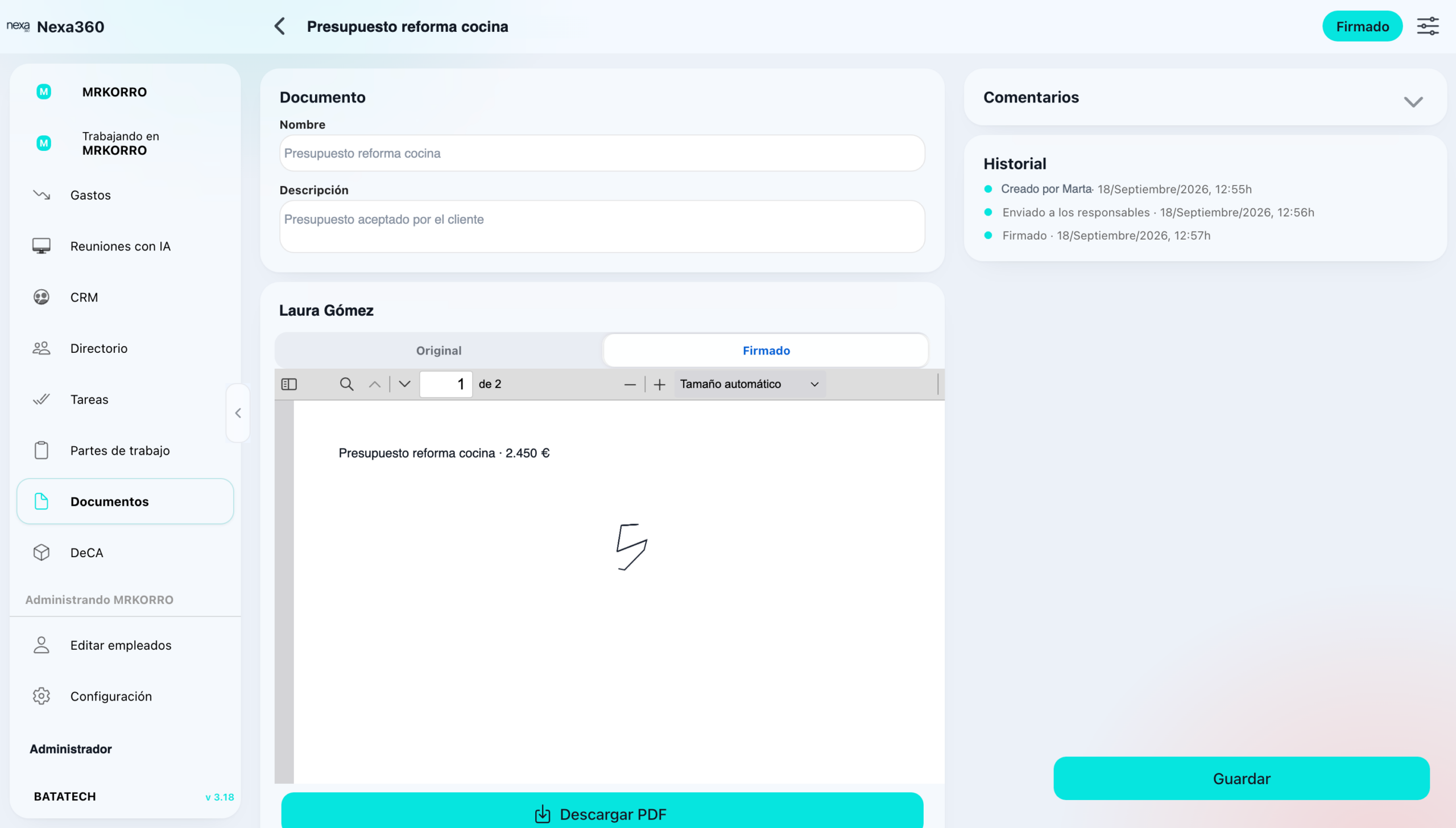Open the settings sliders icon at top right
The width and height of the screenshot is (1456, 828).
click(1428, 26)
